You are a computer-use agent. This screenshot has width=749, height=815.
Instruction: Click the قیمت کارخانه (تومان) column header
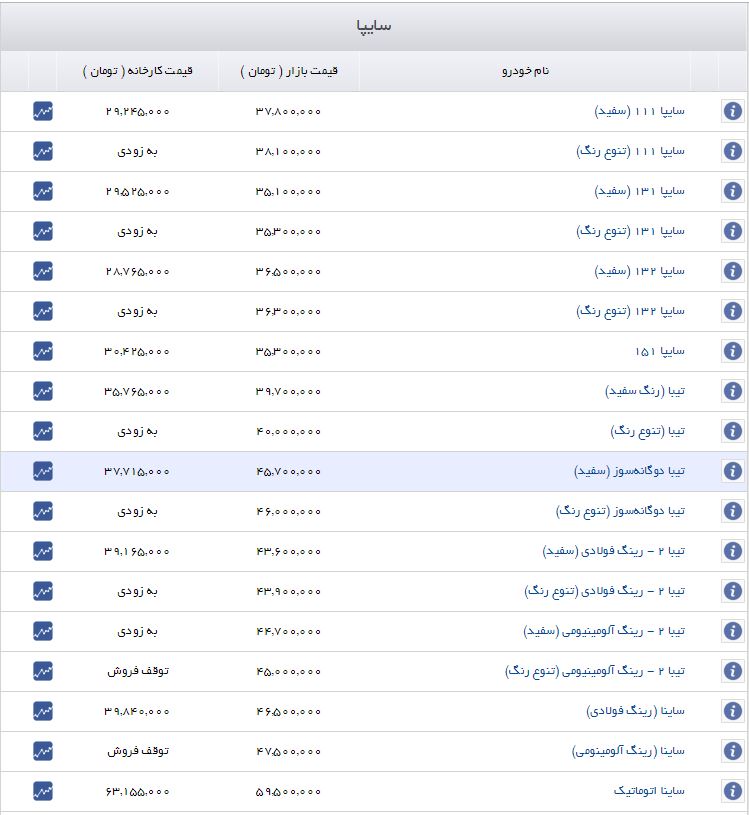point(138,71)
